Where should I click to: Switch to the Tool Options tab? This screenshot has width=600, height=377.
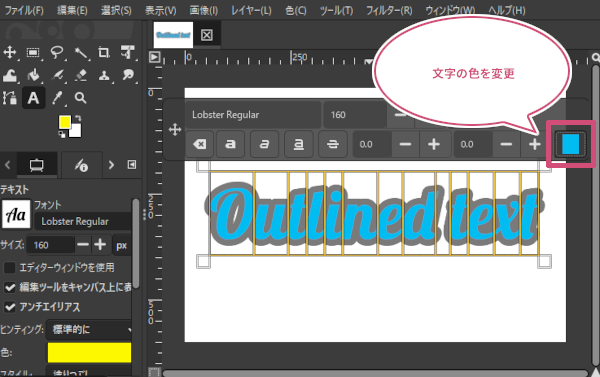(x=36, y=165)
